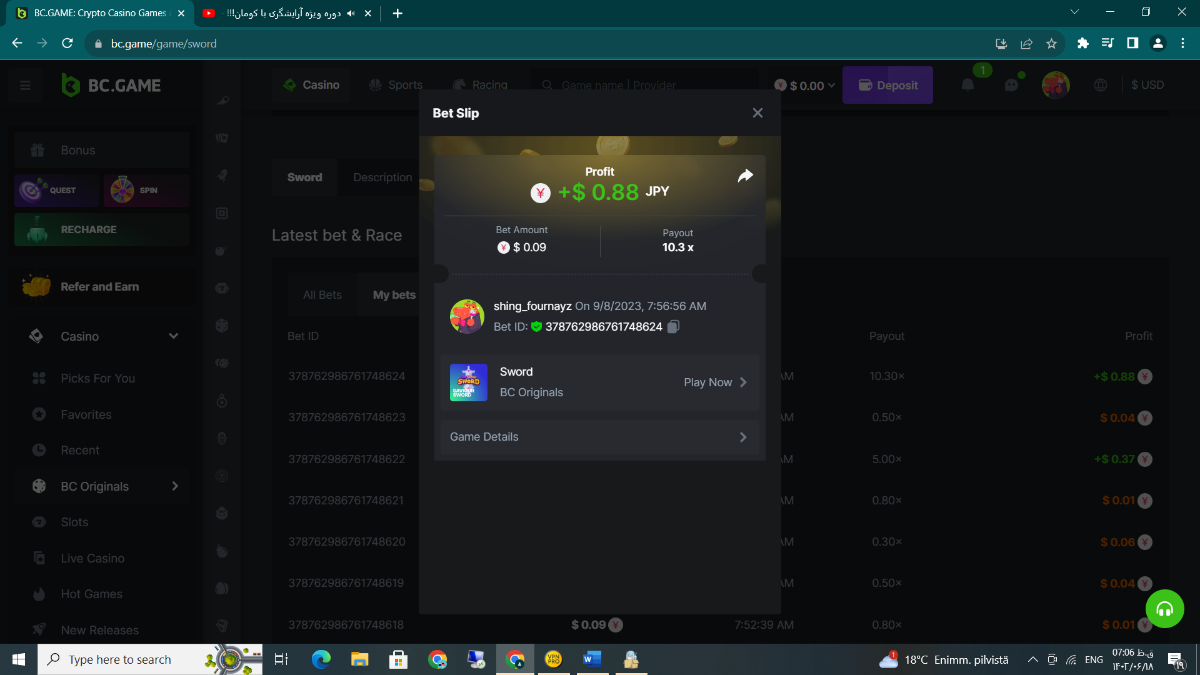
Task: Bookmark this page with the star icon
Action: tap(1051, 44)
